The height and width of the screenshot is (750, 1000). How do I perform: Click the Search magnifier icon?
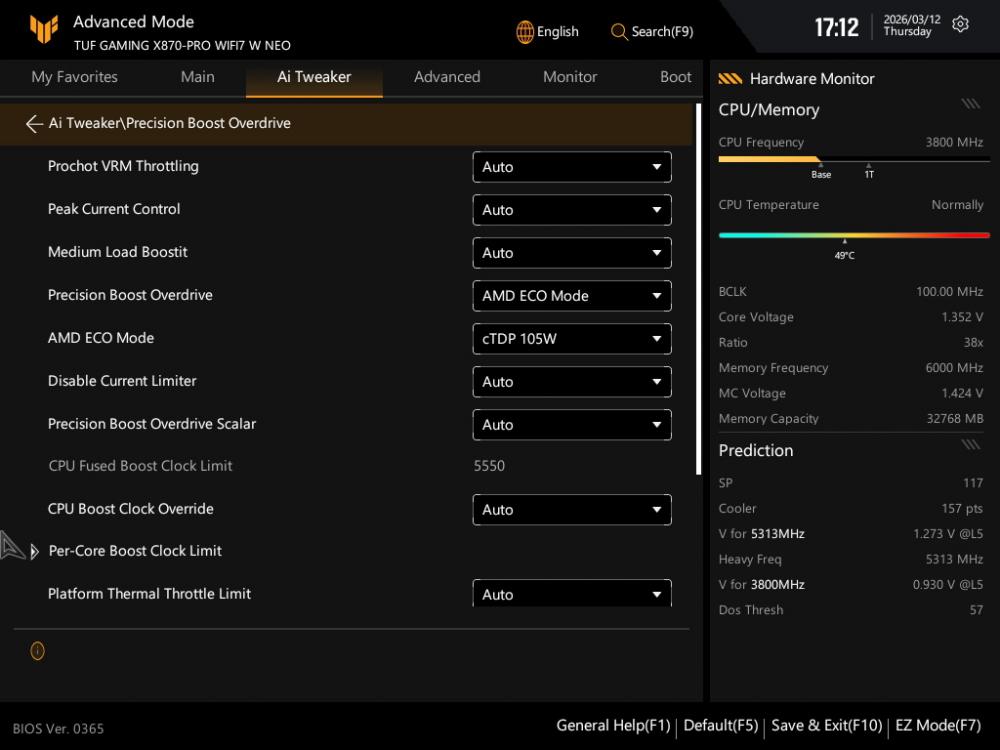[x=619, y=32]
